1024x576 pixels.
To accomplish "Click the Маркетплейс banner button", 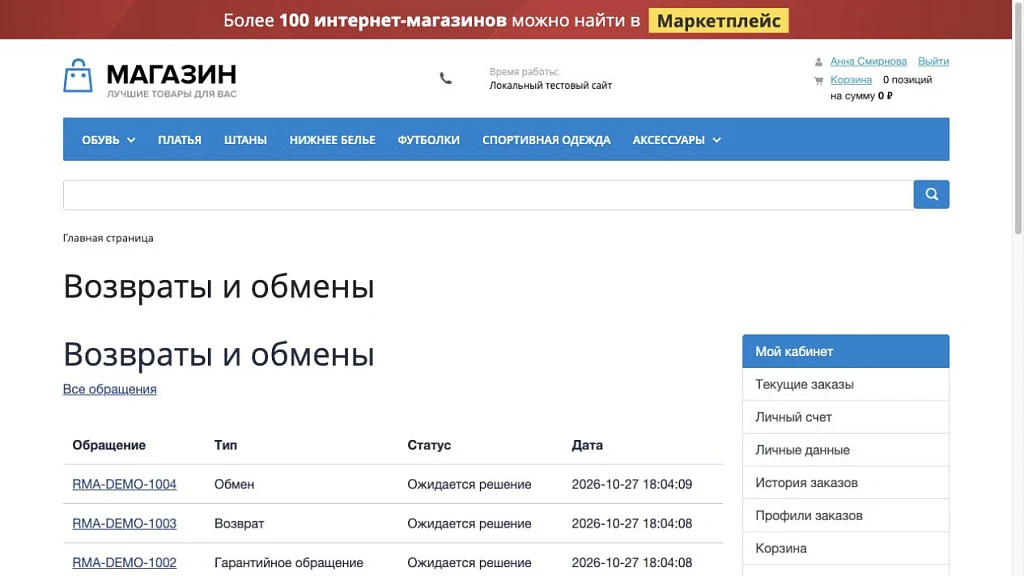I will point(718,20).
